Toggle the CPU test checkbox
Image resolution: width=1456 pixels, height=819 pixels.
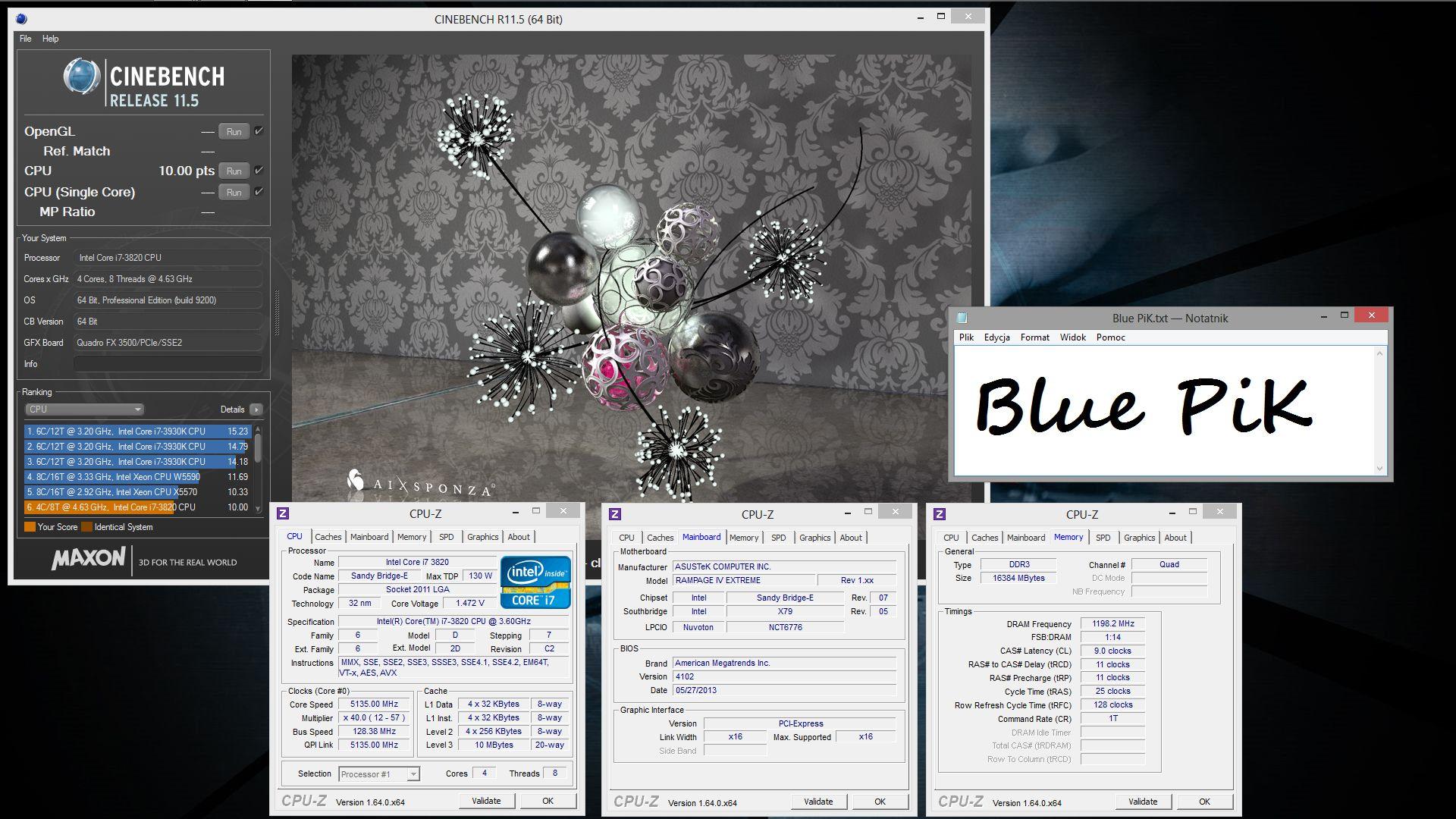tap(259, 171)
